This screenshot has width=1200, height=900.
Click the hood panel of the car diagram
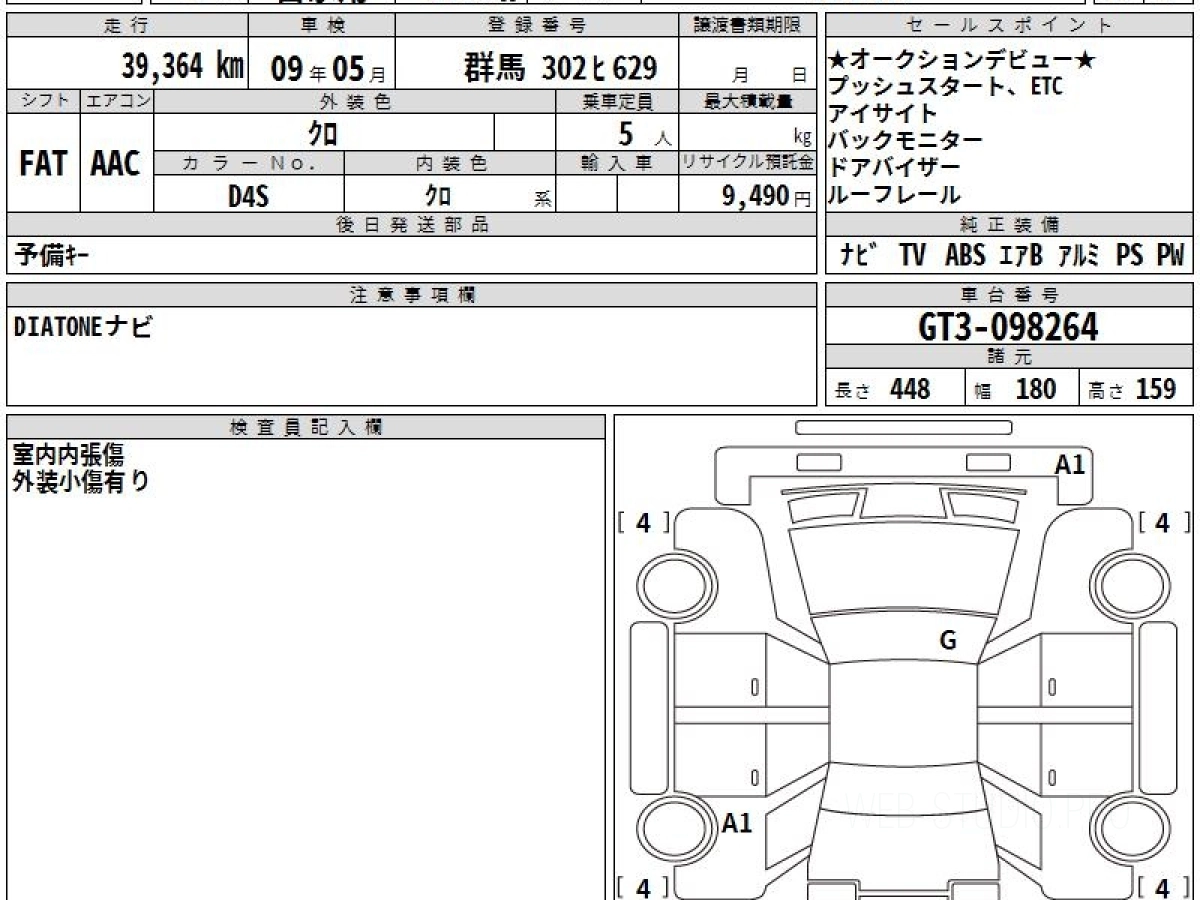pos(903,570)
